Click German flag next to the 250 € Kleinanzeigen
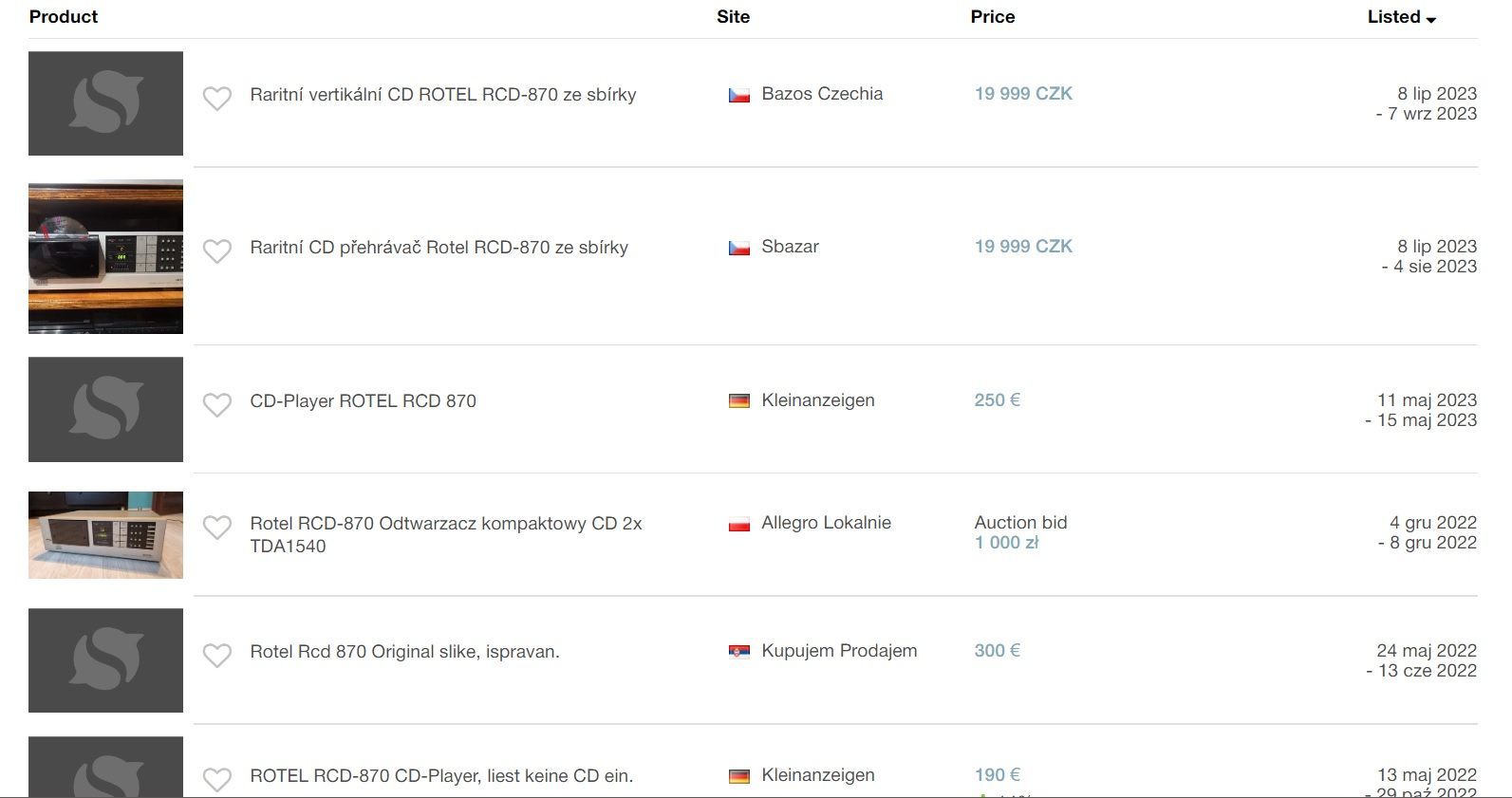Image resolution: width=1512 pixels, height=798 pixels. pyautogui.click(x=739, y=401)
